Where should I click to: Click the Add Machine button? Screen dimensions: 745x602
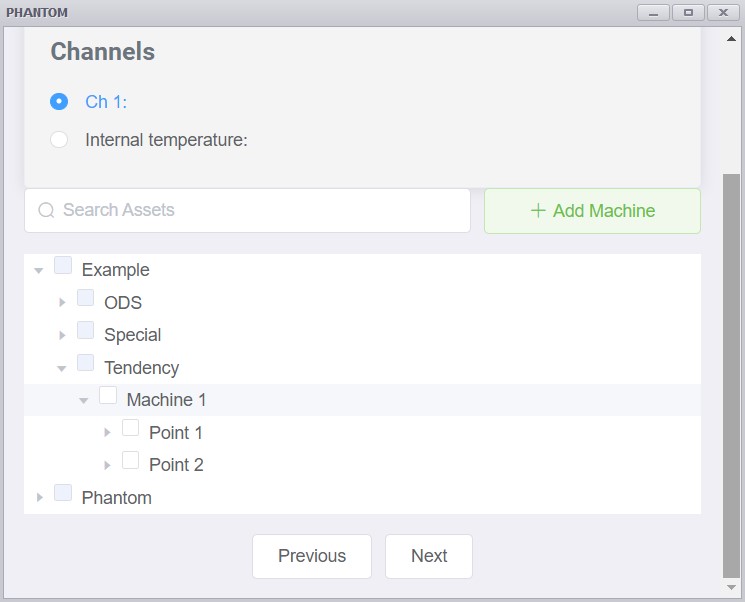[592, 211]
